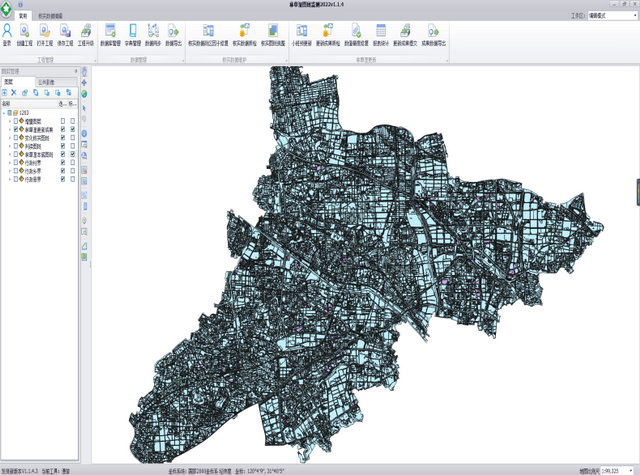
Task: Click the results data export icon
Action: [433, 31]
